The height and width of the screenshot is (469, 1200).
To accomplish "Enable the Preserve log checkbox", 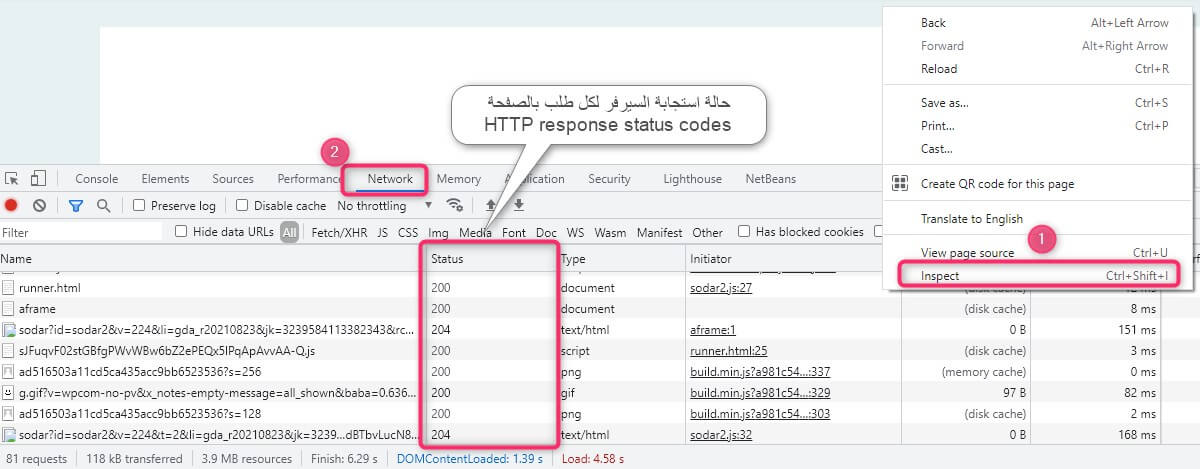I will pyautogui.click(x=141, y=206).
